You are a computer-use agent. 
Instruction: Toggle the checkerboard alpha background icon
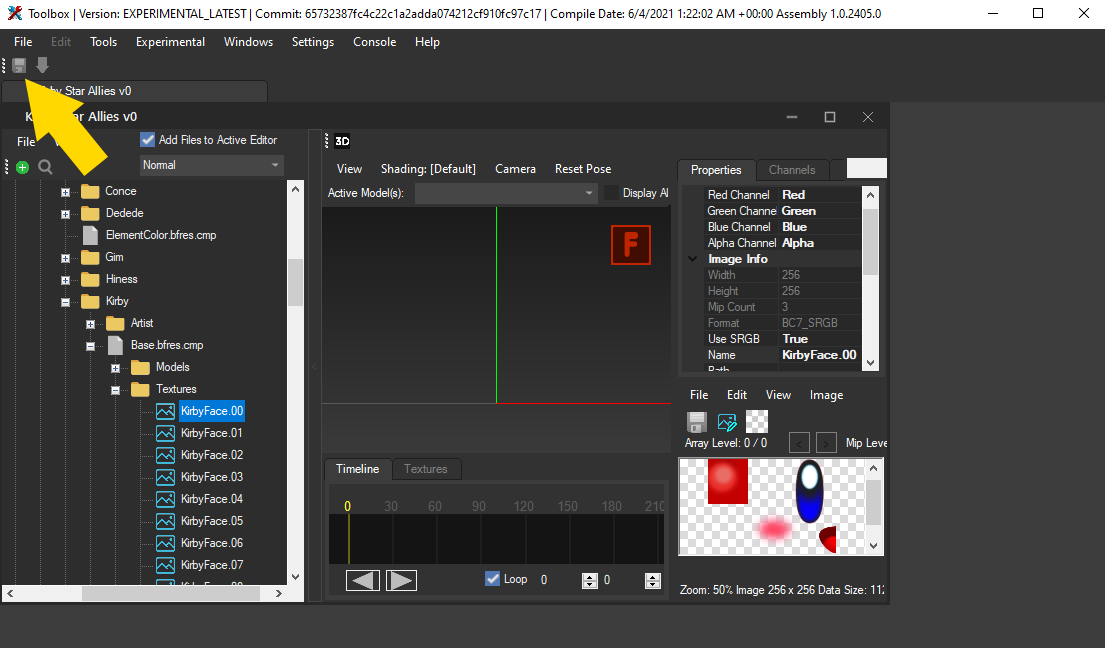(755, 423)
